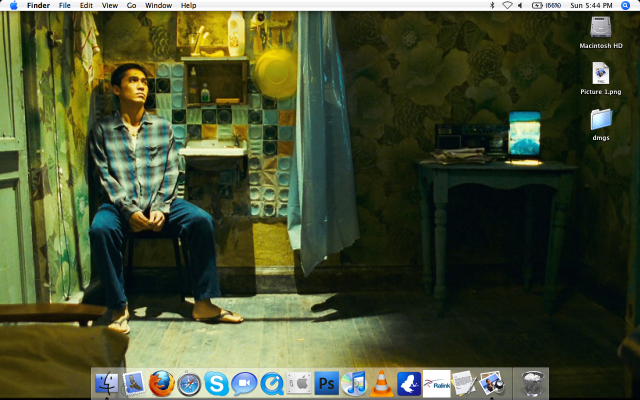This screenshot has width=640, height=400.
Task: Launch TextEdit from the Dock
Action: point(464,383)
